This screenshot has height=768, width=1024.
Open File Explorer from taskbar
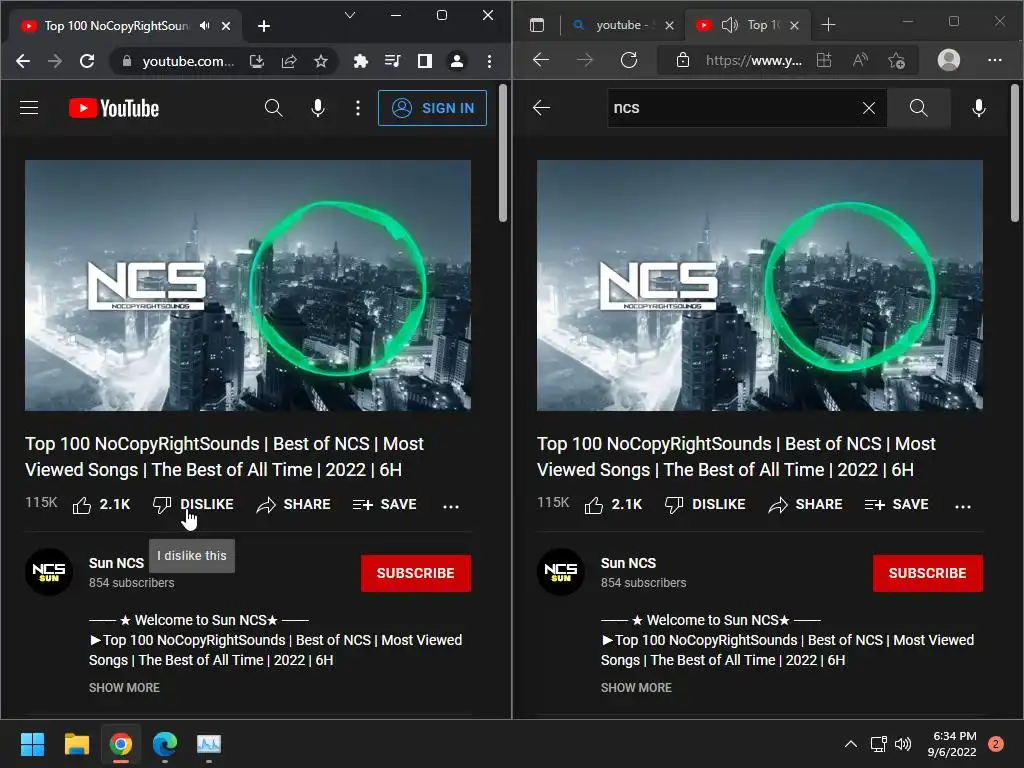(x=76, y=744)
